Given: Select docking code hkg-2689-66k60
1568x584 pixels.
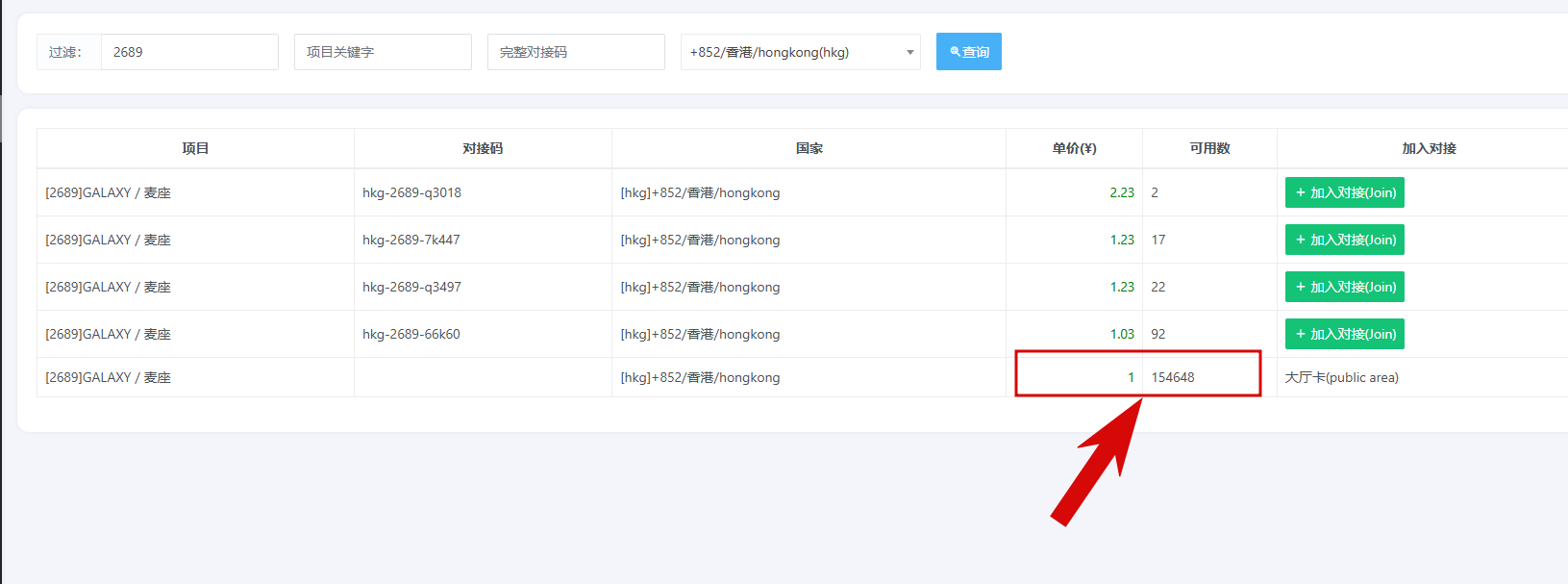Looking at the screenshot, I should (x=411, y=334).
